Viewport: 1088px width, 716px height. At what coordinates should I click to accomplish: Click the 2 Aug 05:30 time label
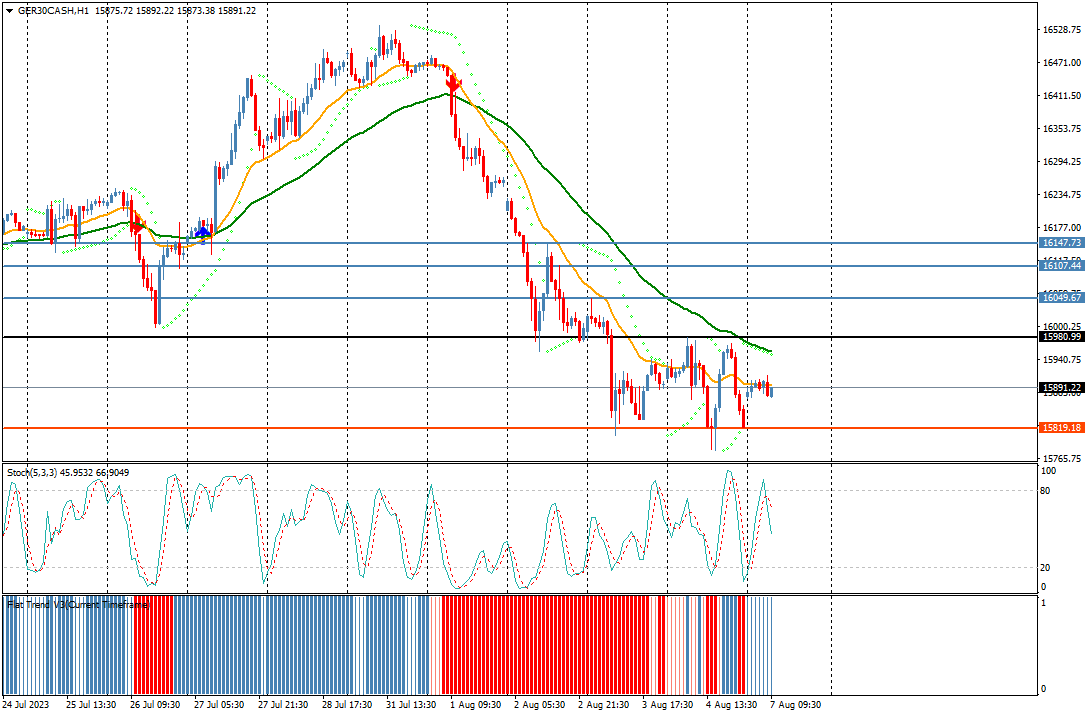[x=540, y=704]
